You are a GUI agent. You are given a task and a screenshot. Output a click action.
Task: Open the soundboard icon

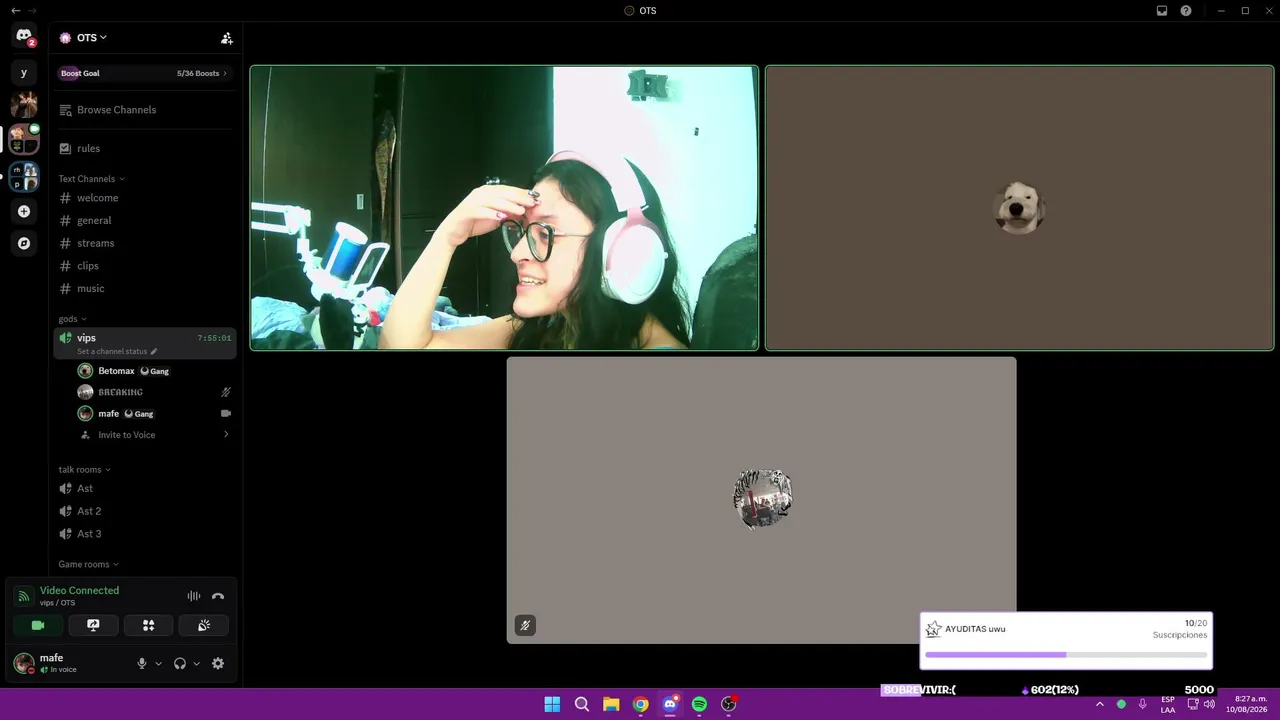point(204,625)
